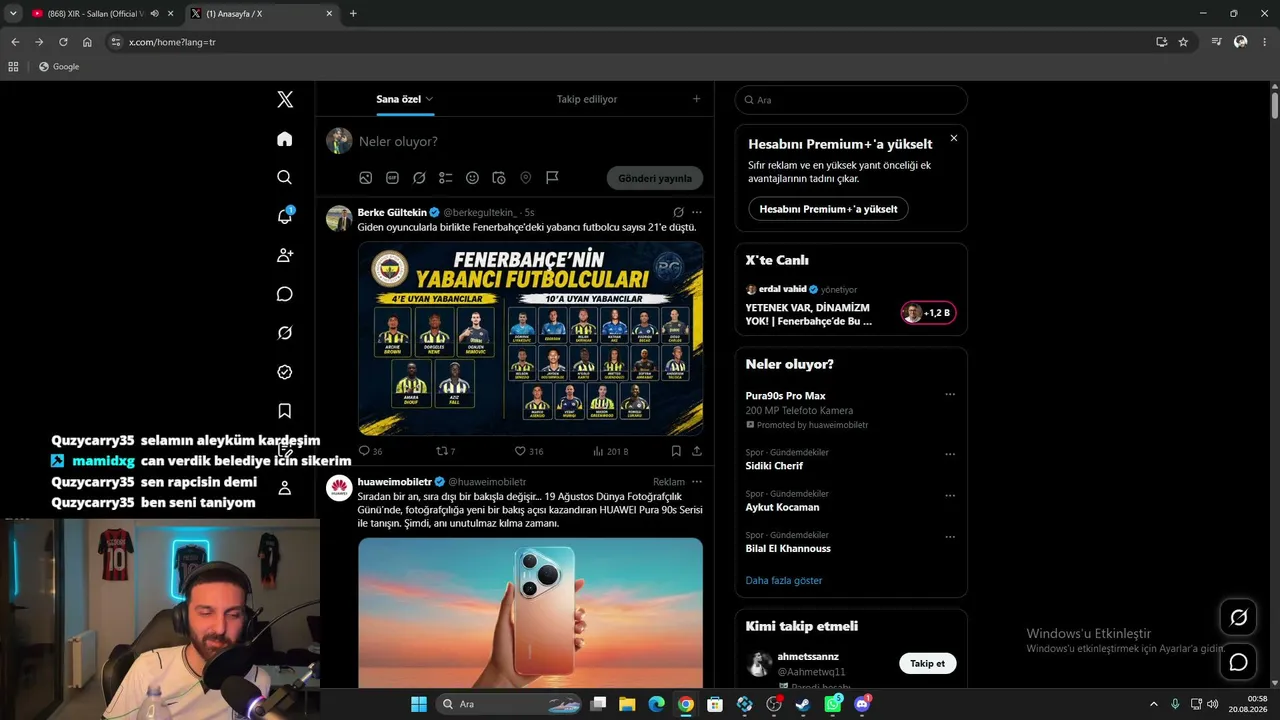Open the Explore magnifier in X sidebar

click(285, 177)
